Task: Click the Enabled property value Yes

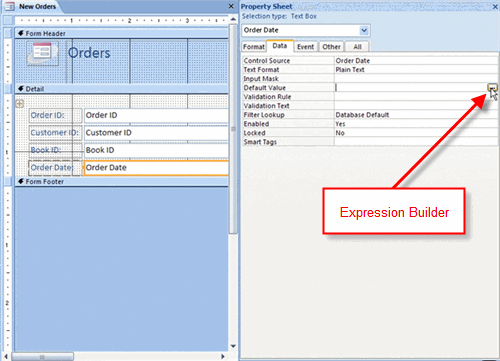Action: (x=416, y=124)
